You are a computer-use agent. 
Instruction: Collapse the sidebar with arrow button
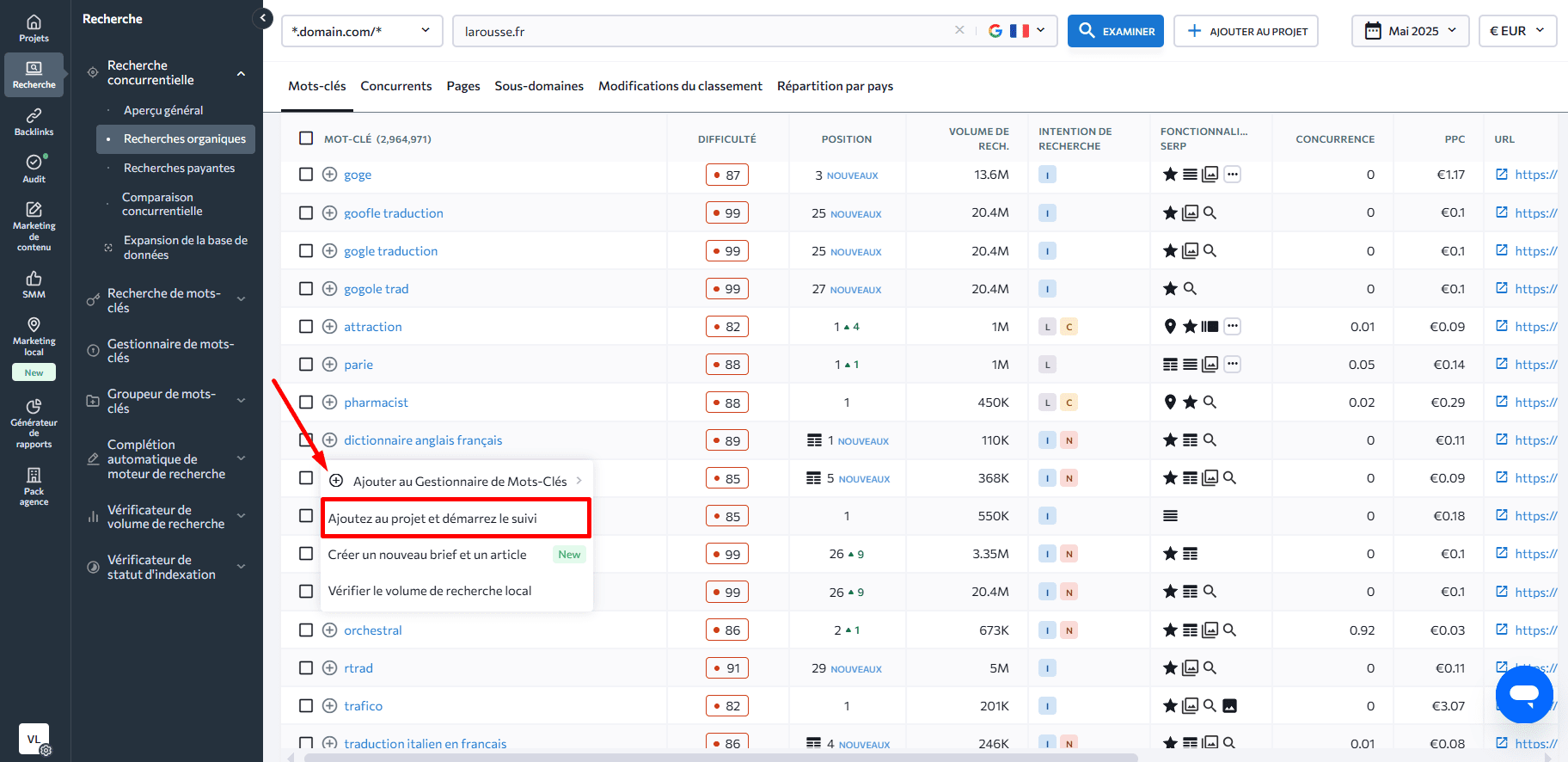pyautogui.click(x=263, y=18)
